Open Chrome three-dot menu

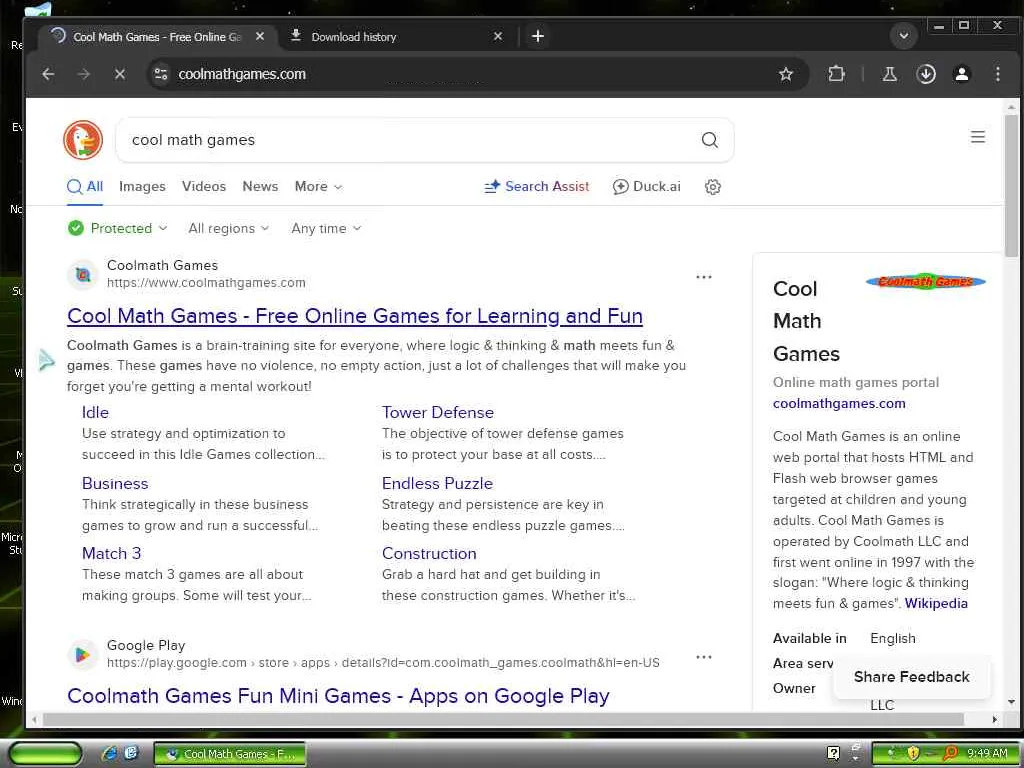coord(997,74)
